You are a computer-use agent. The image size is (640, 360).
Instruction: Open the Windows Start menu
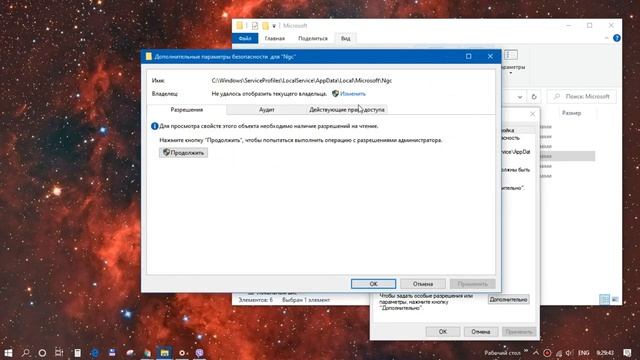(8, 352)
